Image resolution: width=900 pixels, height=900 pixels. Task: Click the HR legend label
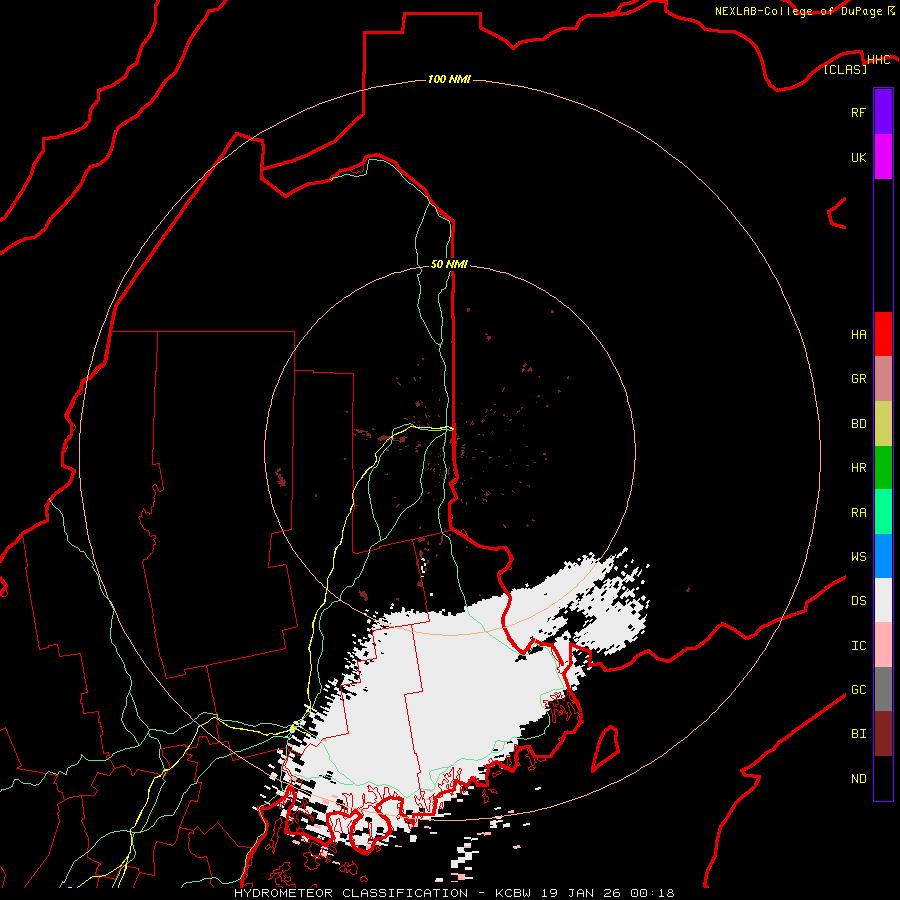(x=858, y=468)
